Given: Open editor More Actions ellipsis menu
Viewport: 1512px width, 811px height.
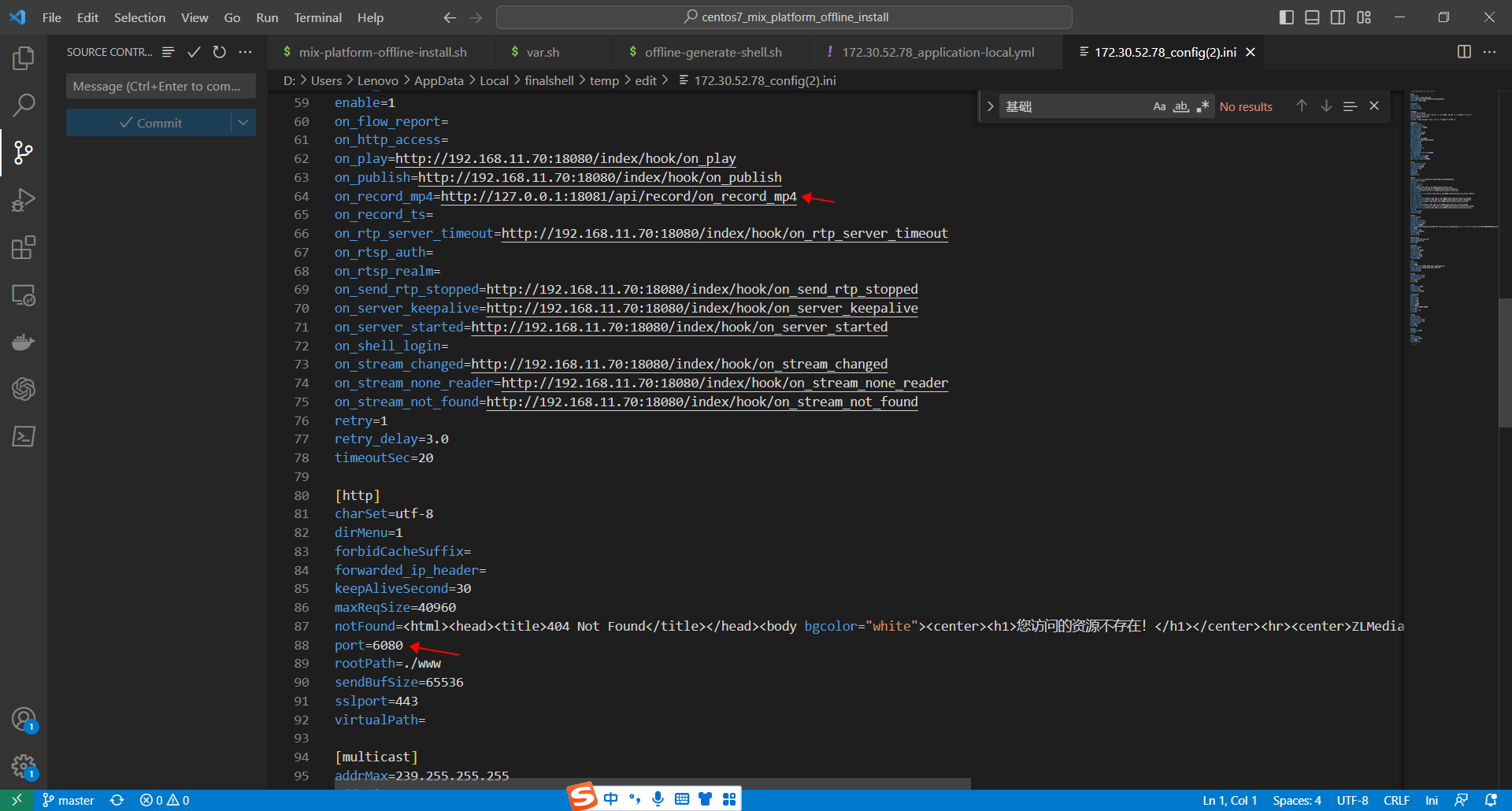Looking at the screenshot, I should click(1489, 52).
